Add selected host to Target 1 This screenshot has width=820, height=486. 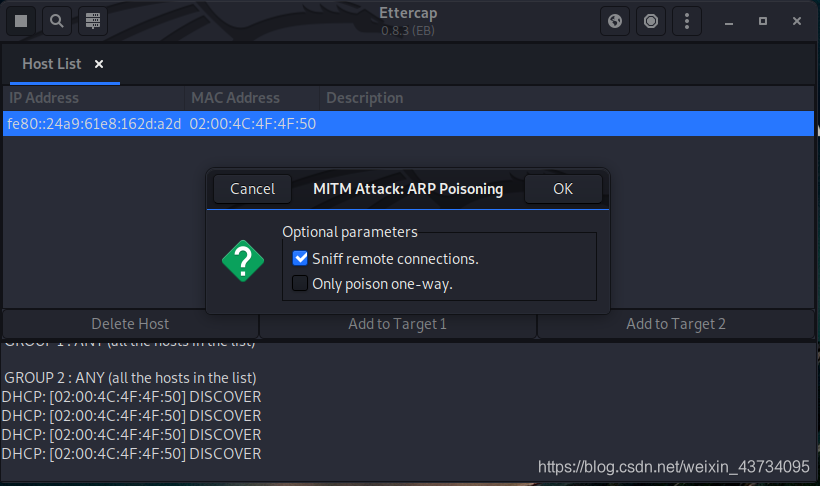pos(397,324)
